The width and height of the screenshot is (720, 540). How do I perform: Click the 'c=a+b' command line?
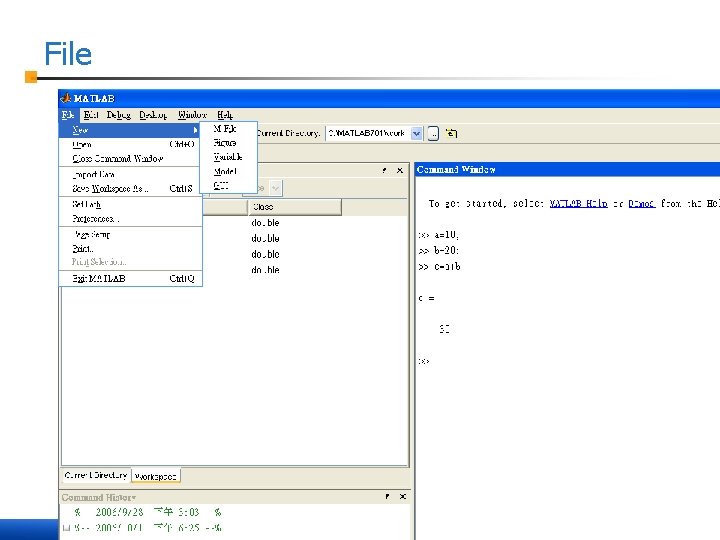[x=439, y=266]
